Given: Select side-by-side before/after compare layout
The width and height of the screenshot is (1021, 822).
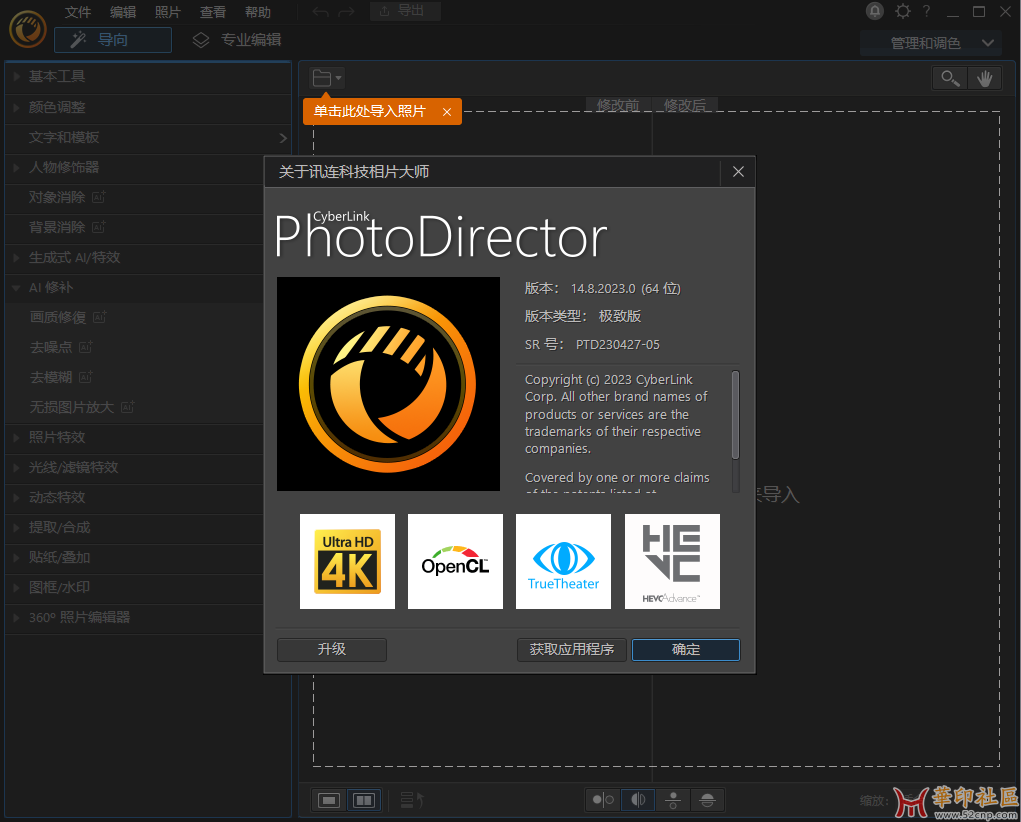Looking at the screenshot, I should click(603, 800).
